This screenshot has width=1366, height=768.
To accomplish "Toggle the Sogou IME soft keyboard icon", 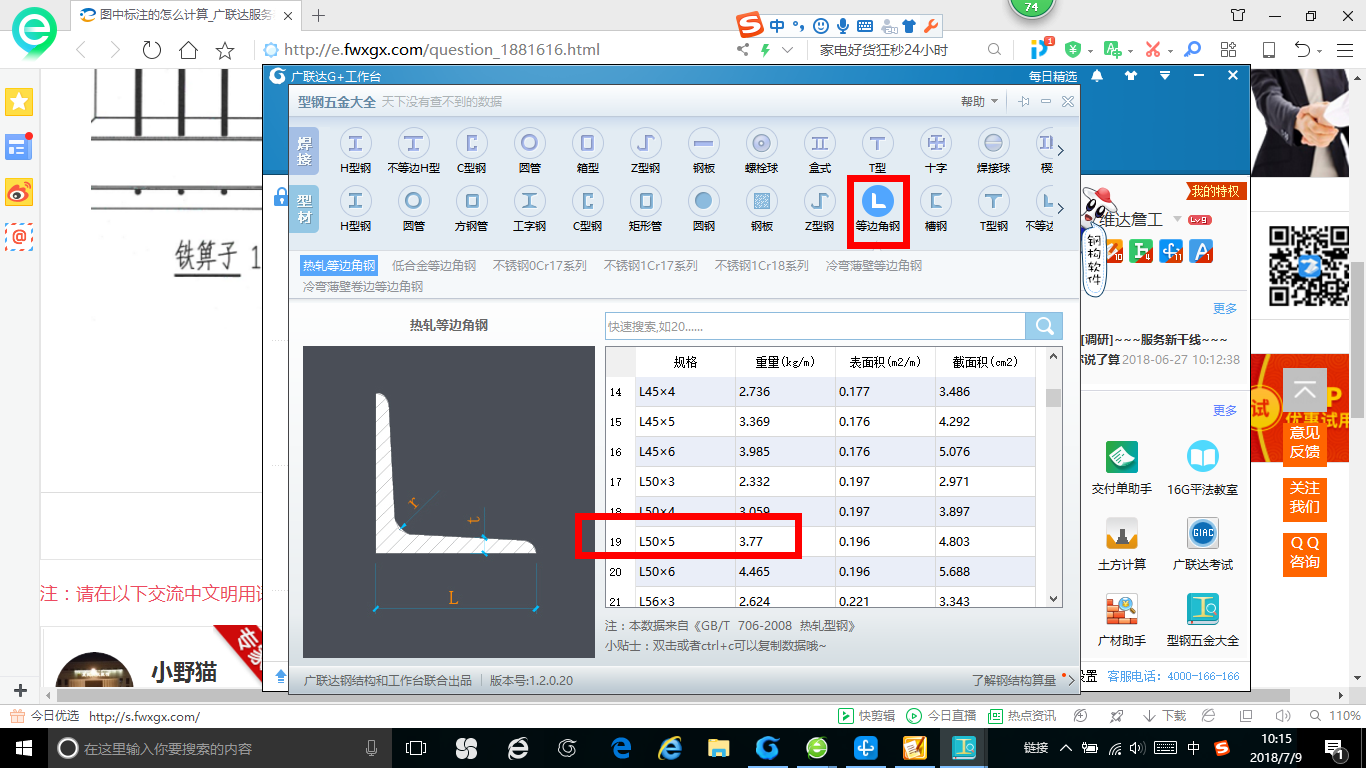I will (865, 26).
